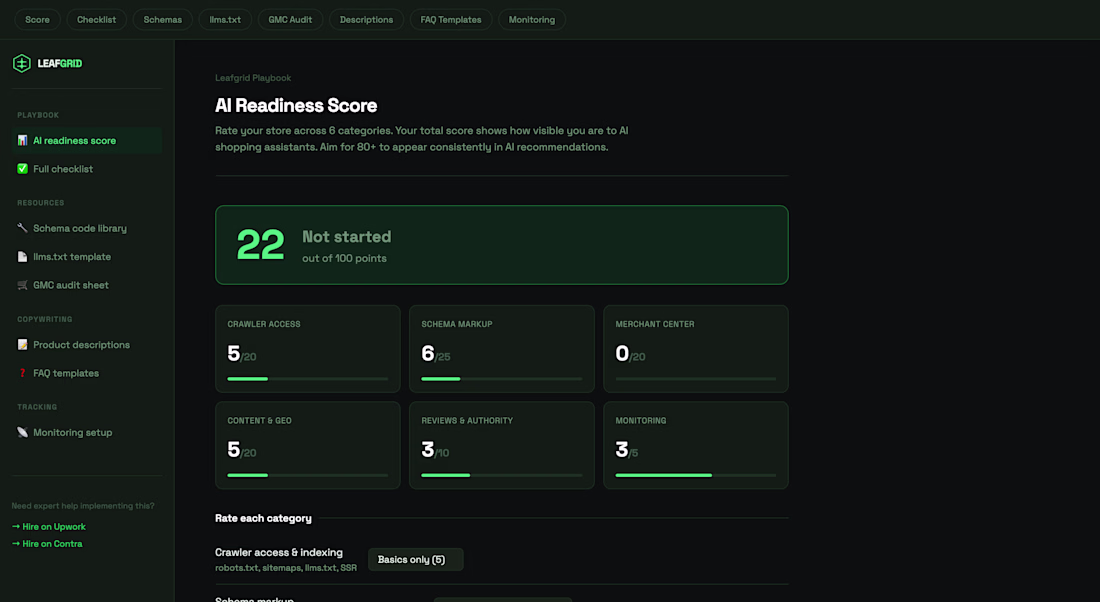
Task: Switch to the Monitoring top tab
Action: click(x=532, y=20)
